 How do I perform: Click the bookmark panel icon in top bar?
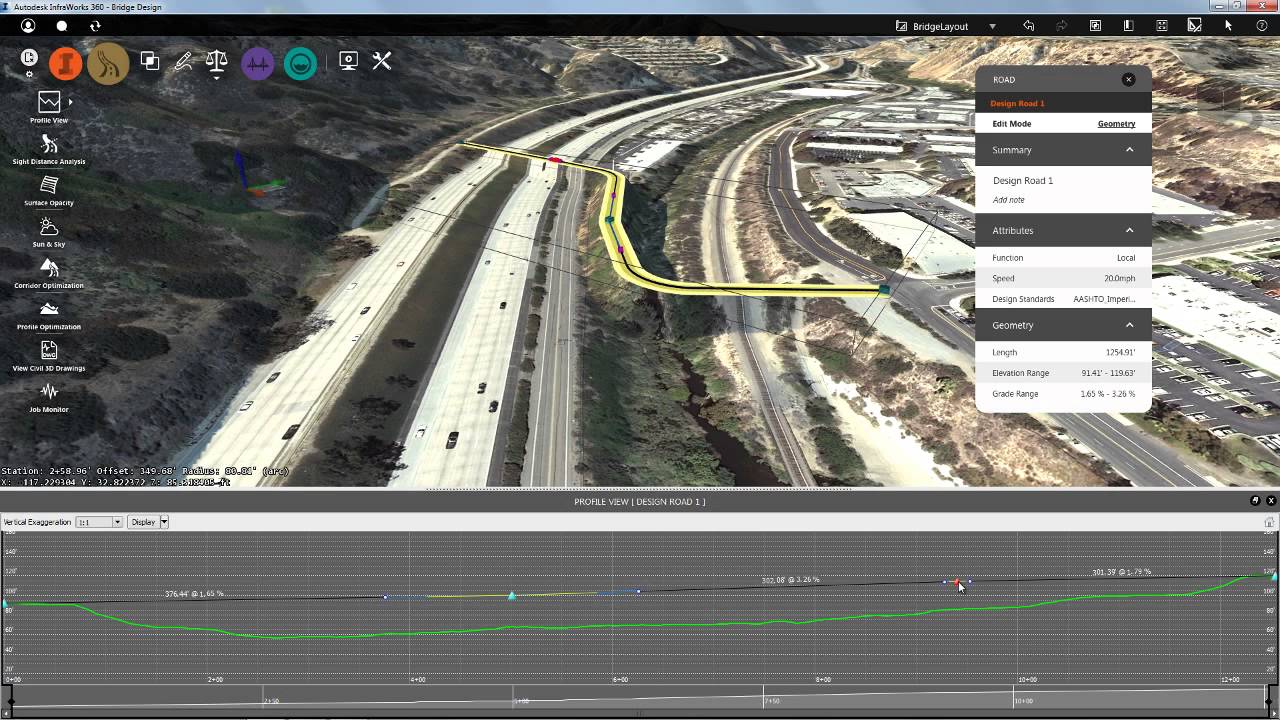pyautogui.click(x=1128, y=26)
